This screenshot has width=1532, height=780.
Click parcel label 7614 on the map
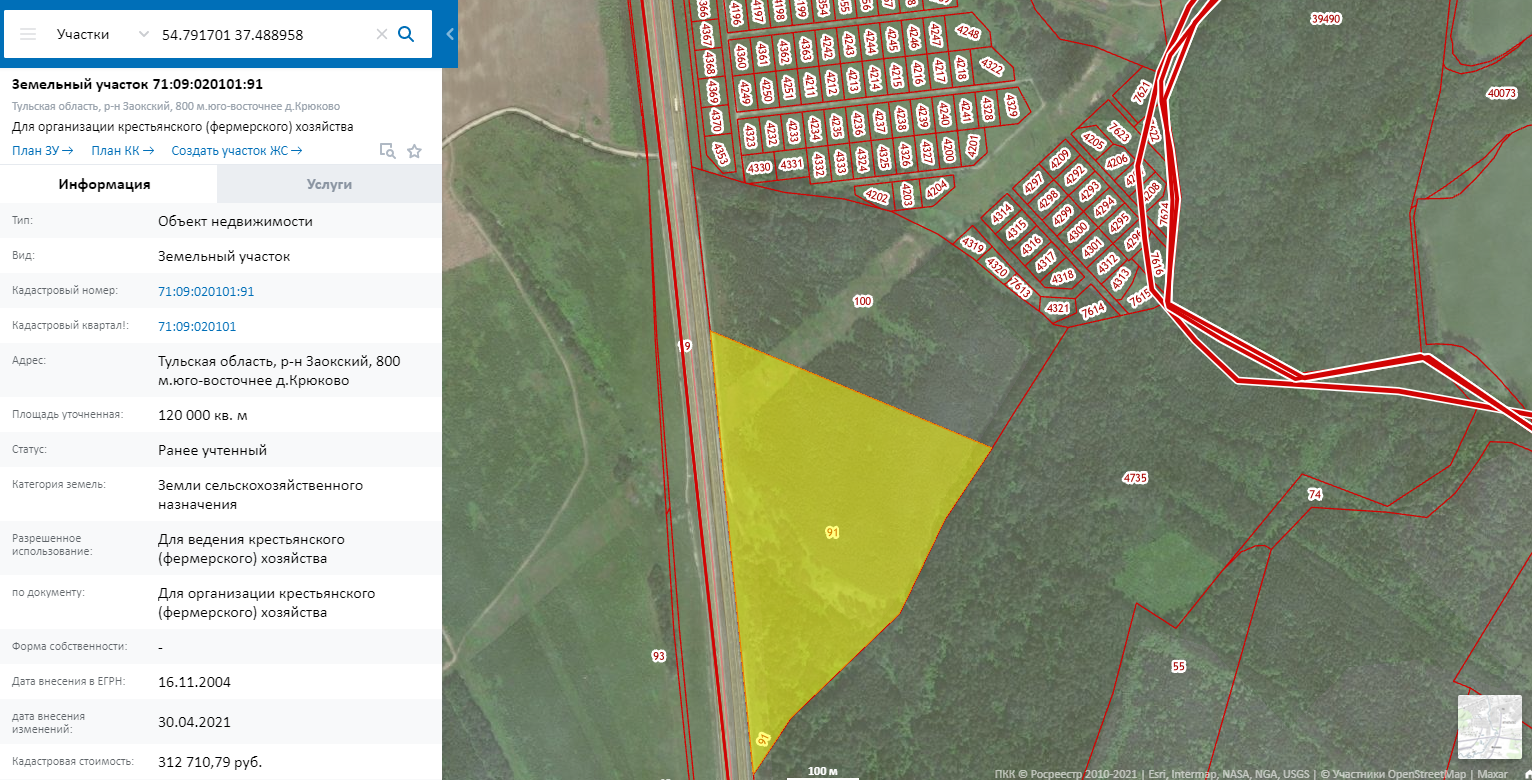point(1092,310)
